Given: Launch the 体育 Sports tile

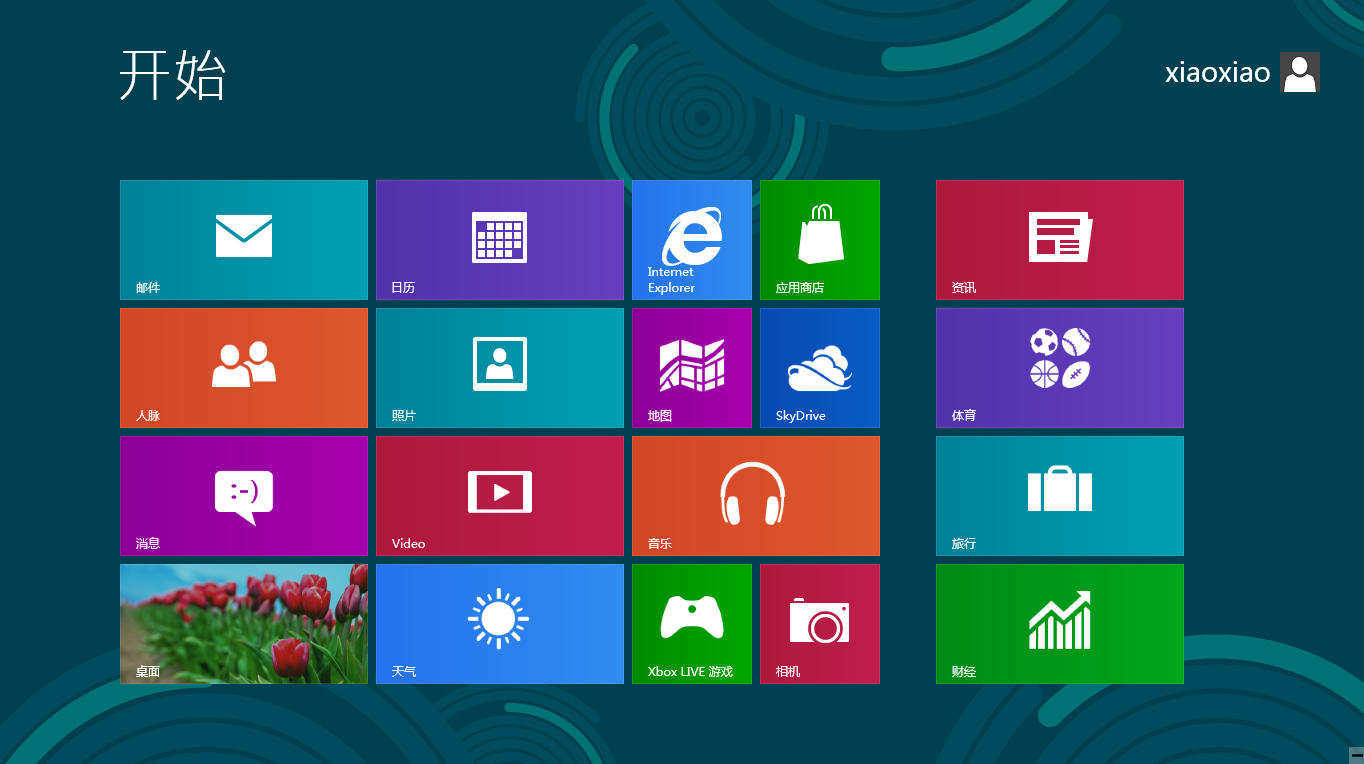Looking at the screenshot, I should tap(1060, 368).
